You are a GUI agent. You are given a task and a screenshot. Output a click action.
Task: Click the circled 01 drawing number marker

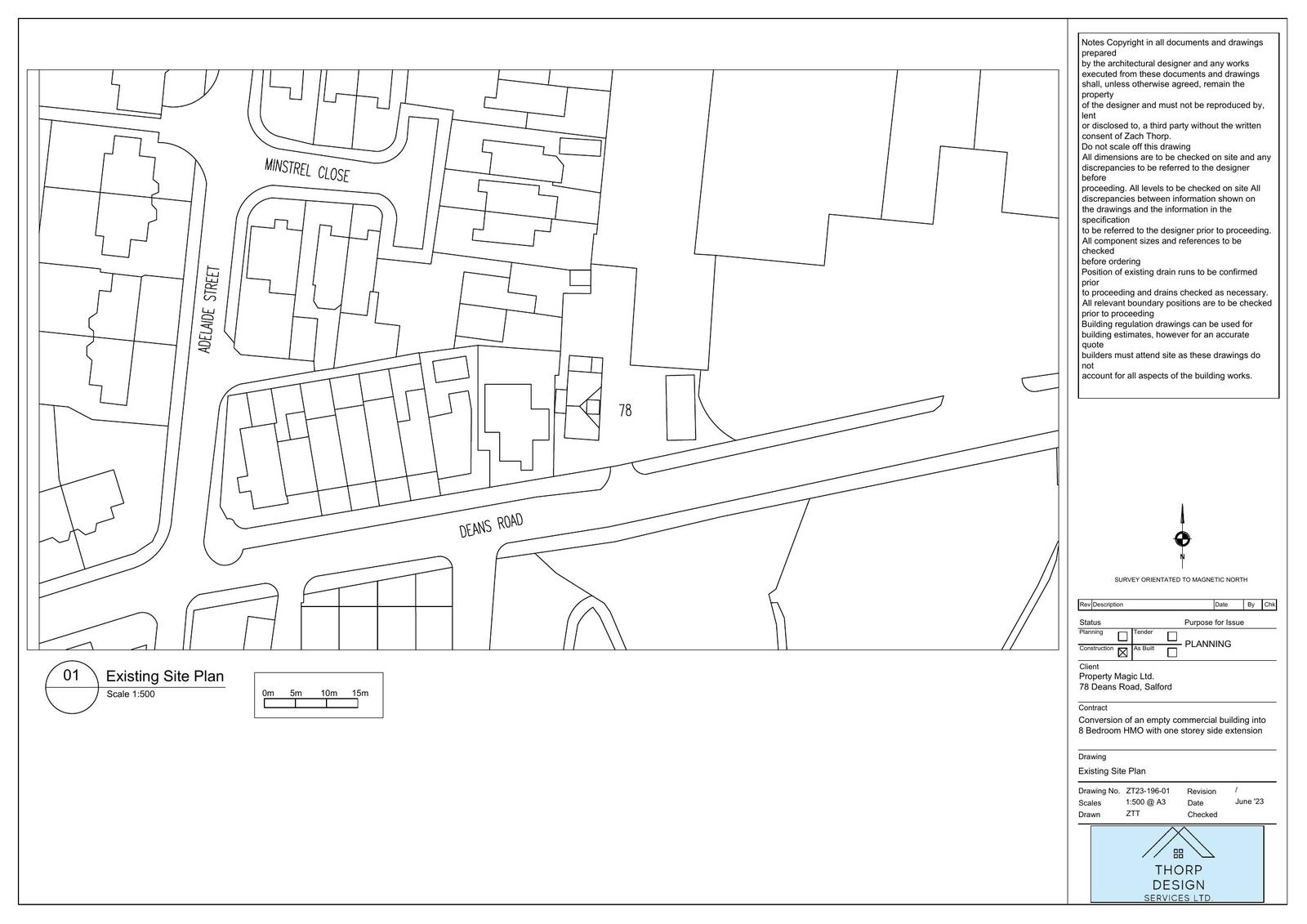click(72, 676)
